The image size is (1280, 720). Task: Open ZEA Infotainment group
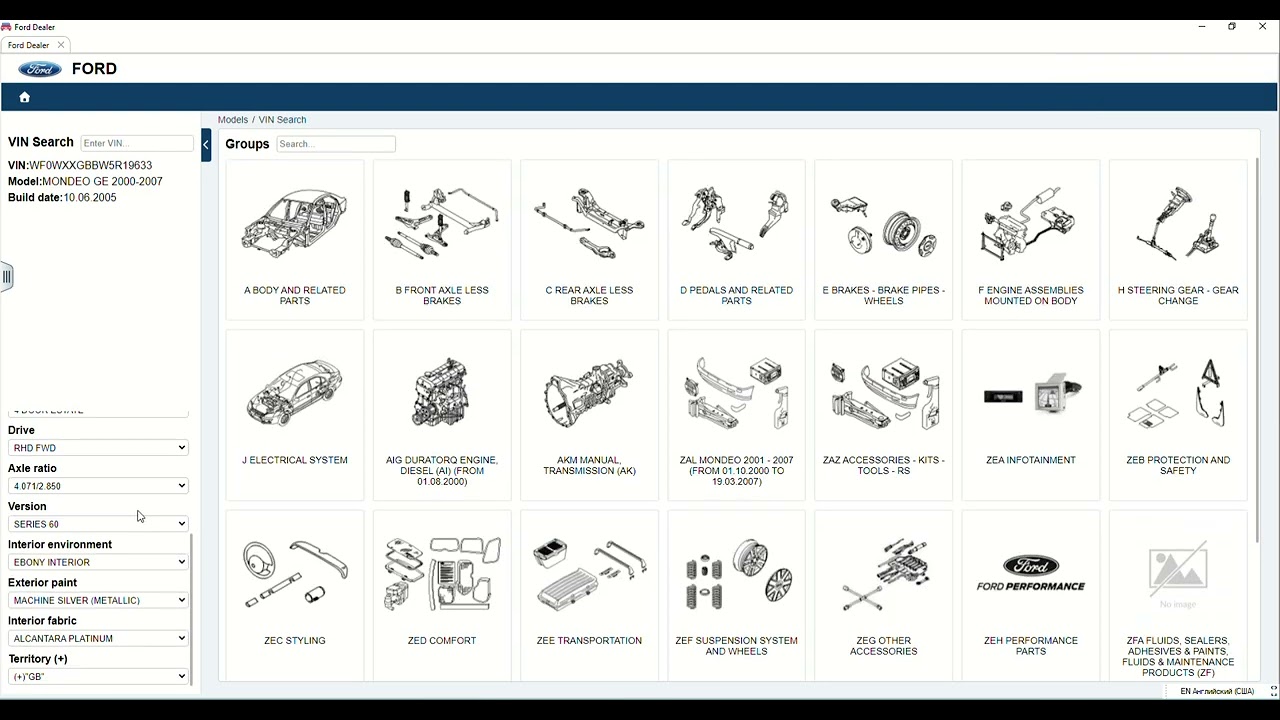coord(1031,415)
